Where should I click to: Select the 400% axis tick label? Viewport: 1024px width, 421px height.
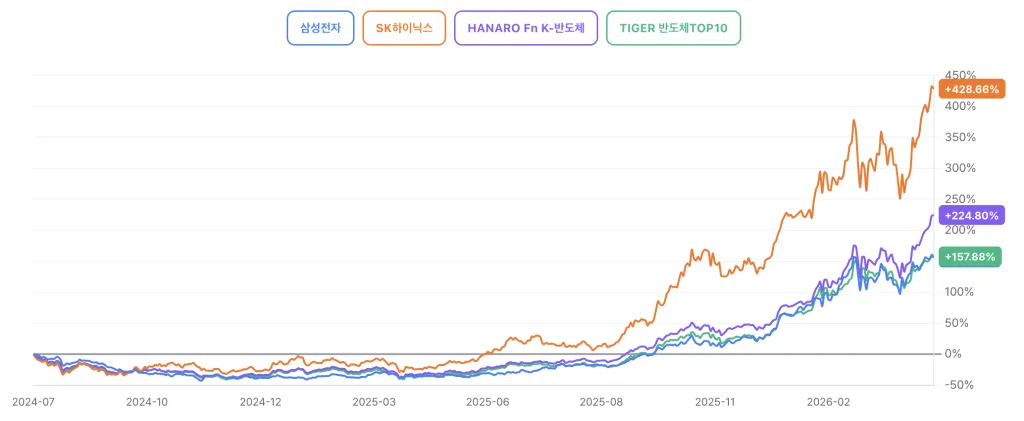tap(957, 107)
